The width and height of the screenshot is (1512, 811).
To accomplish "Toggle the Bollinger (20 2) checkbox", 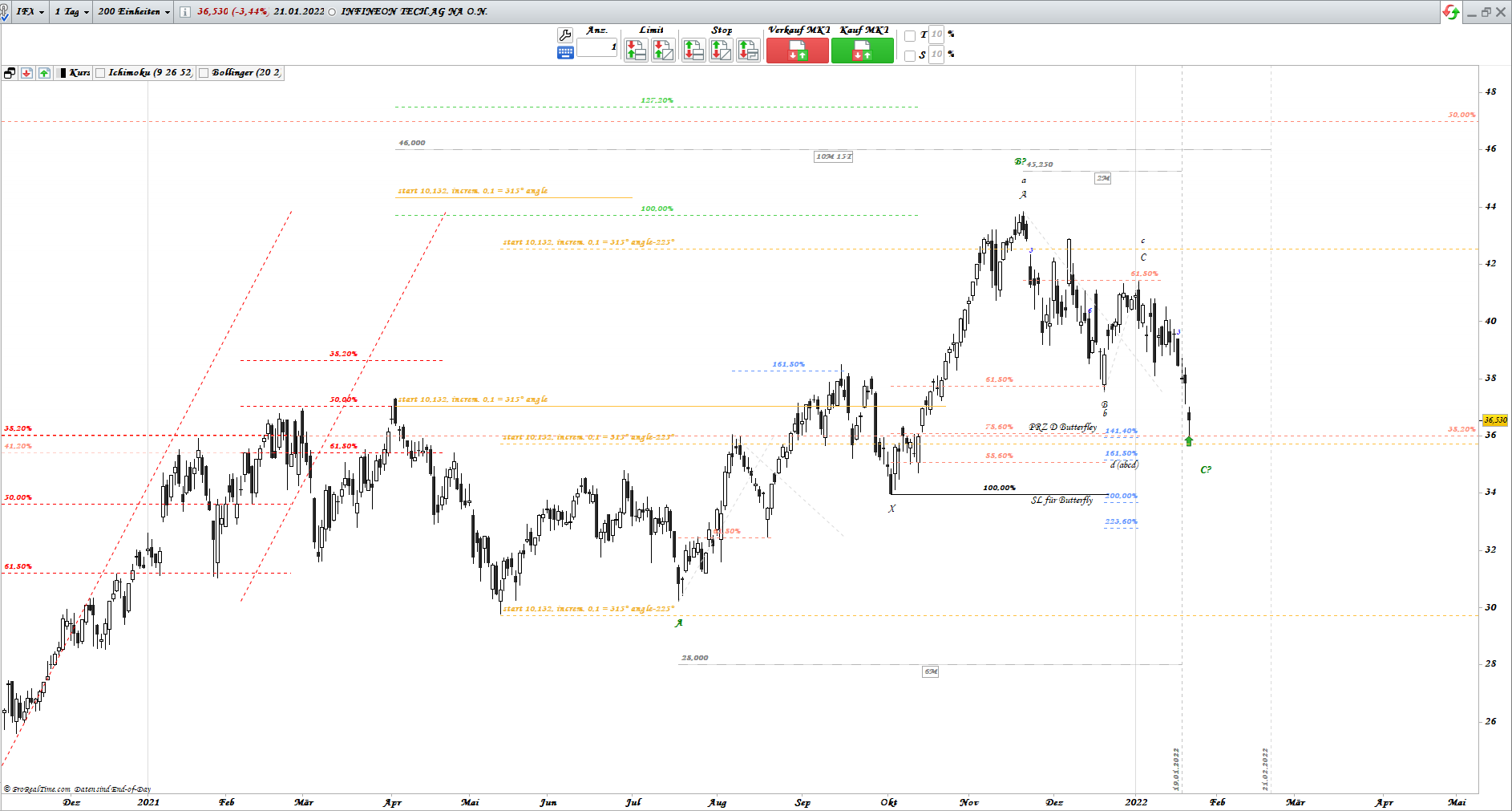I will (204, 73).
